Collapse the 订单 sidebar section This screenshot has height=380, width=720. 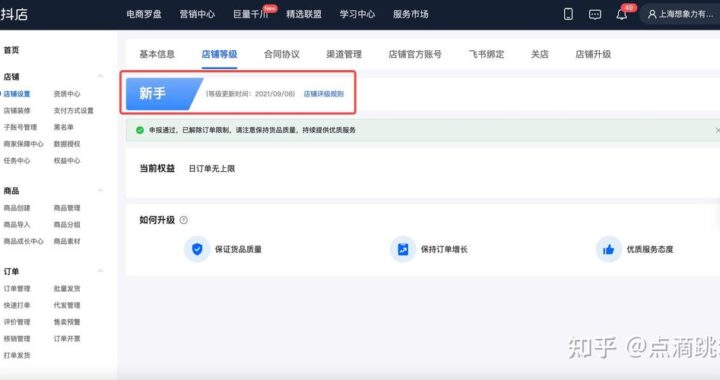click(100, 271)
